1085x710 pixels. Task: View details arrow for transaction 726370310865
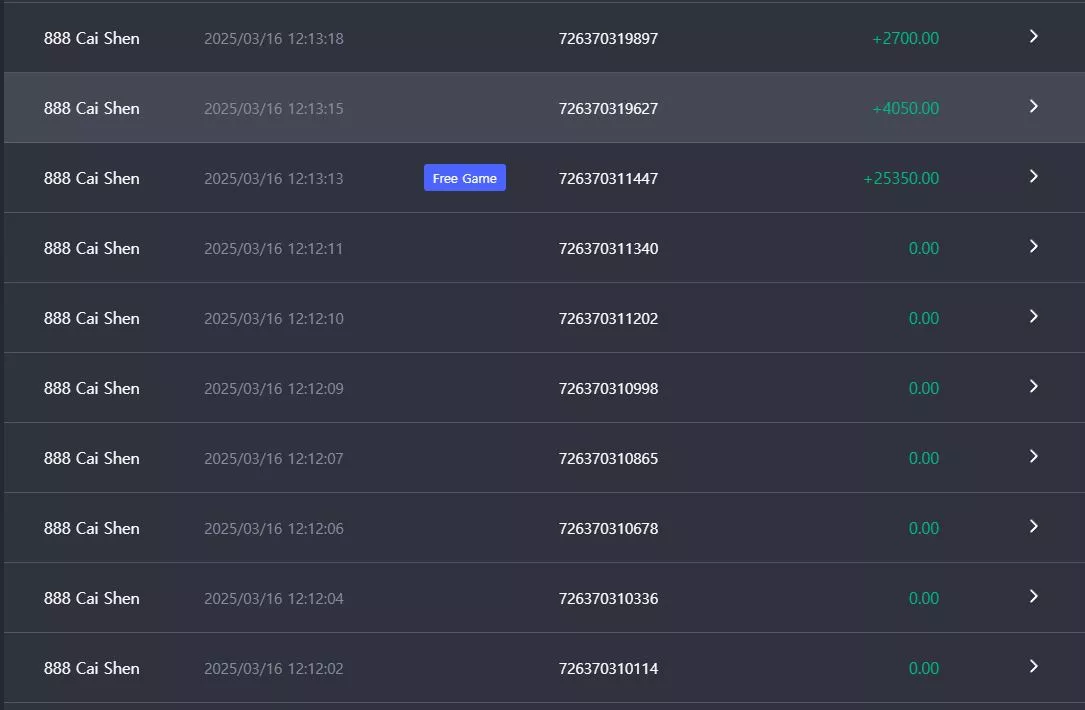pyautogui.click(x=1033, y=456)
